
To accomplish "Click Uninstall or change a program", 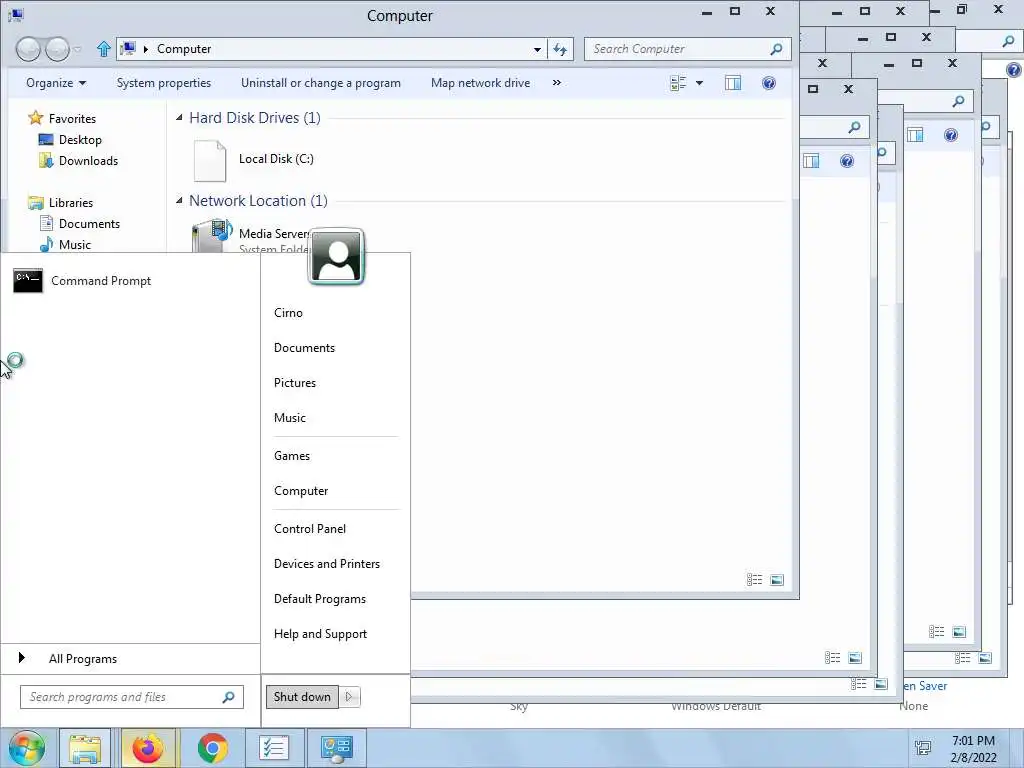I will point(321,83).
